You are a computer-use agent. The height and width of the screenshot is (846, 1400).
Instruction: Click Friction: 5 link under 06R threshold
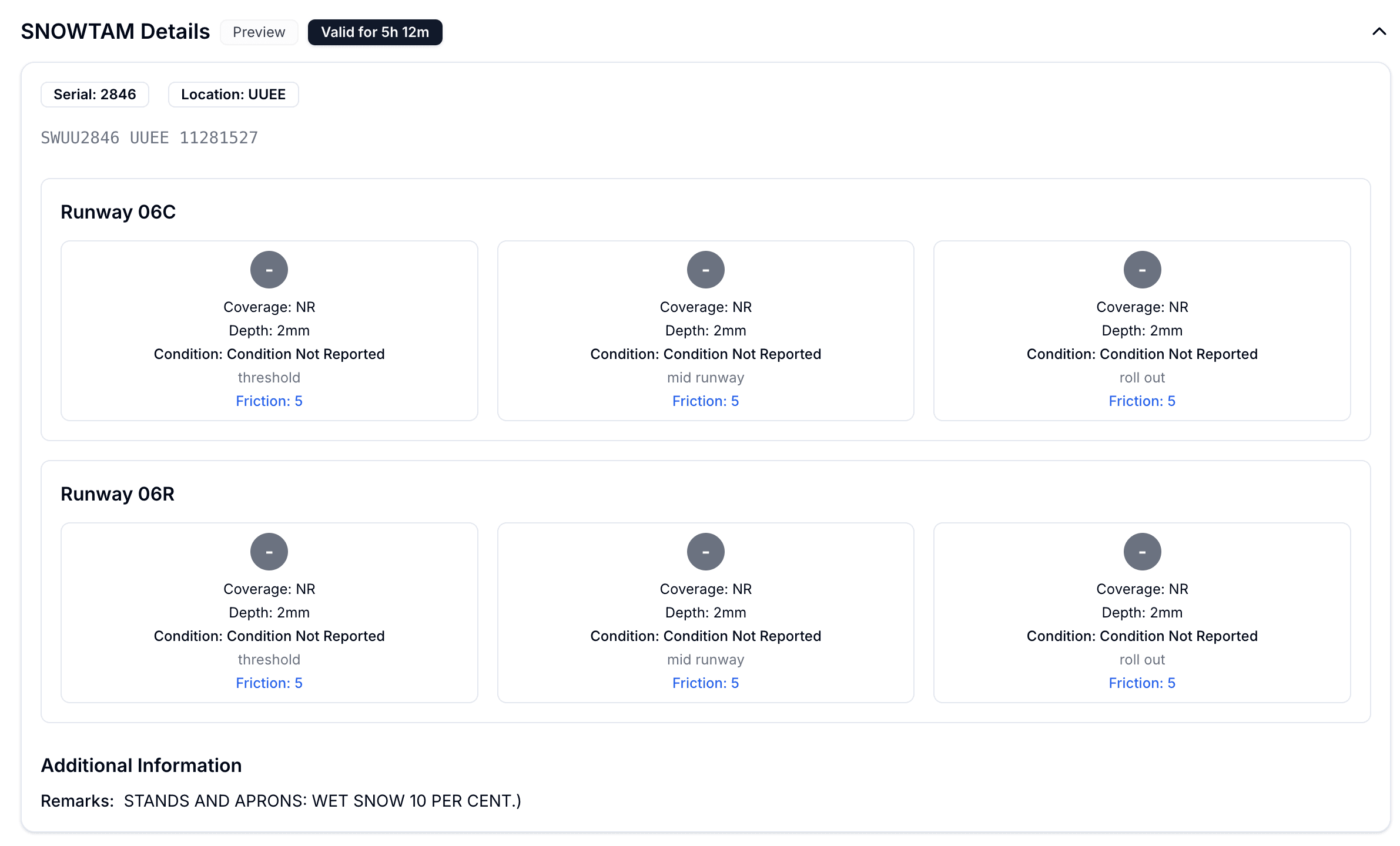point(269,683)
